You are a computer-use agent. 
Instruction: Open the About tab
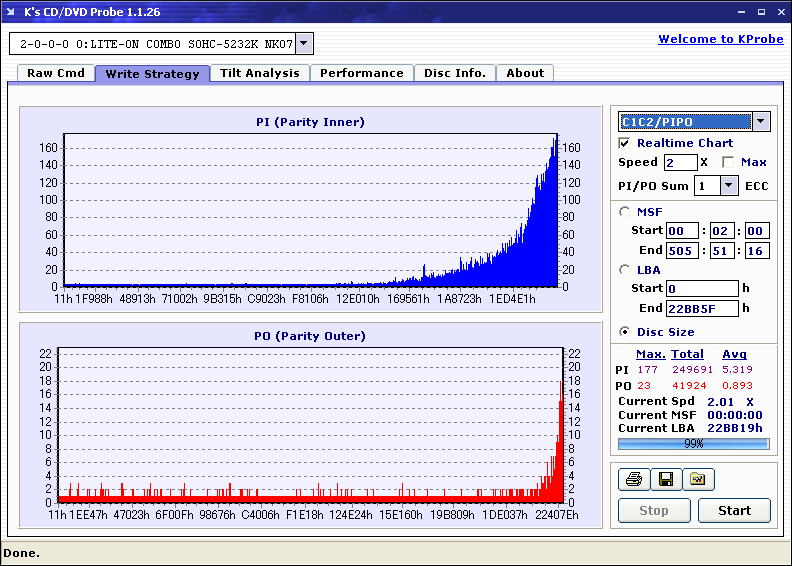525,73
